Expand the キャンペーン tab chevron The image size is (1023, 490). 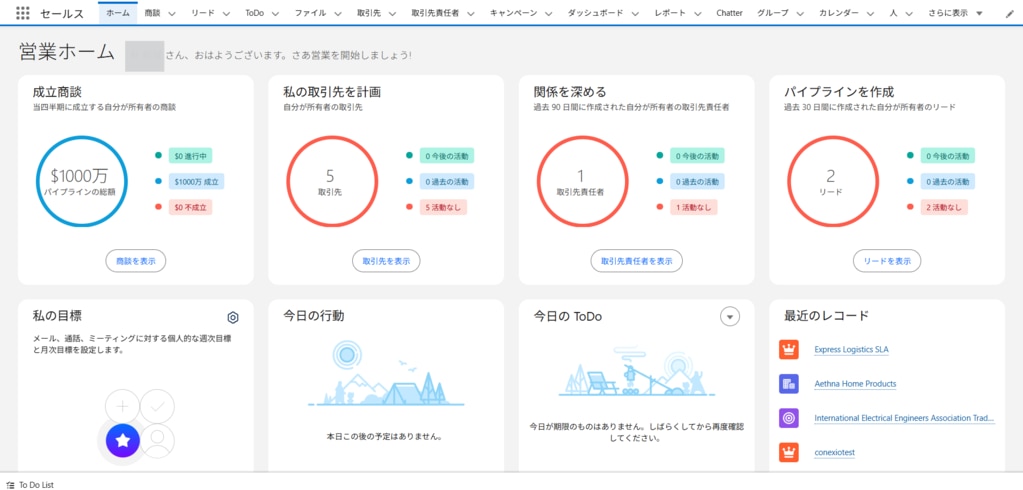click(x=549, y=14)
